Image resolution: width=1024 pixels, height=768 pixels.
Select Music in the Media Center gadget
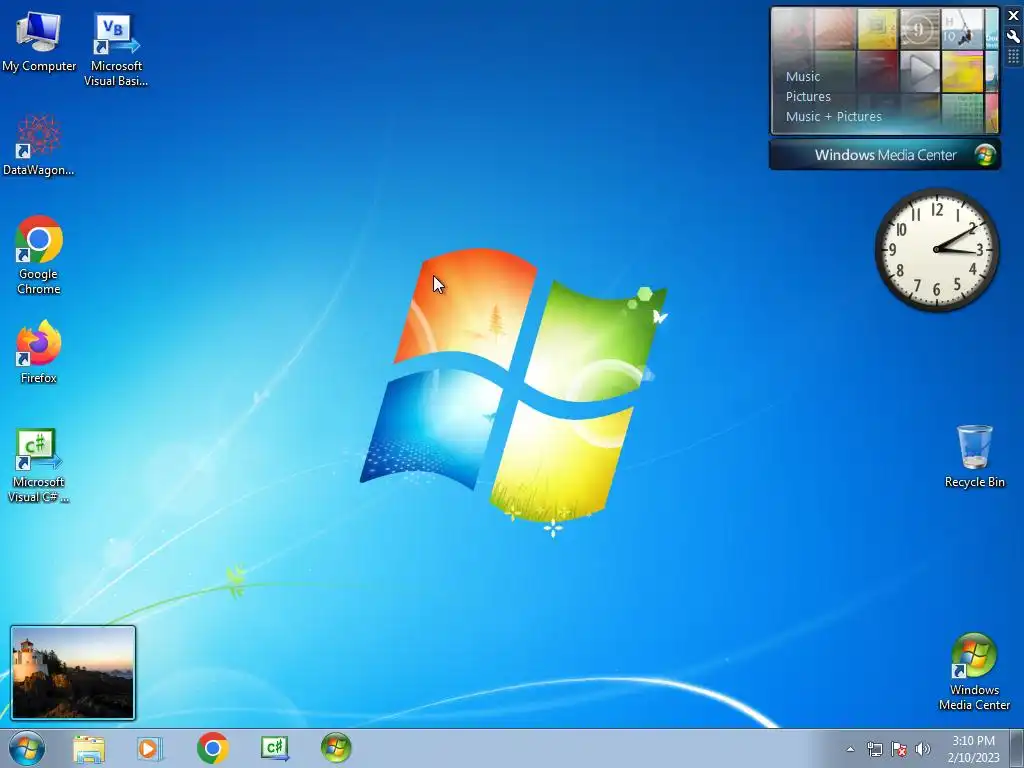[x=803, y=76]
